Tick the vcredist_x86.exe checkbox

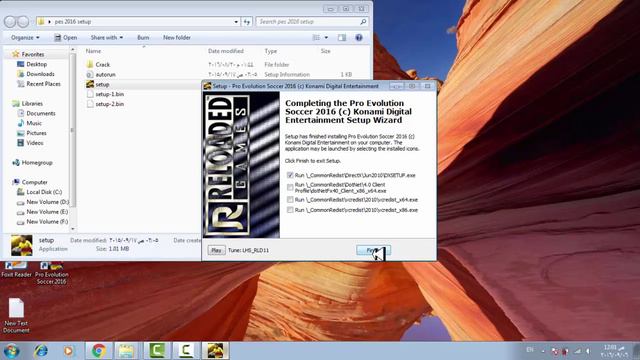coord(290,210)
